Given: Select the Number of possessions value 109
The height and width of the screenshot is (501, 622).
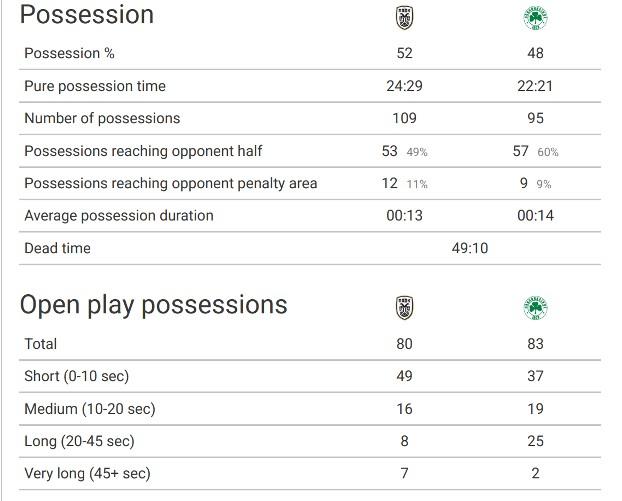Looking at the screenshot, I should click(404, 118).
